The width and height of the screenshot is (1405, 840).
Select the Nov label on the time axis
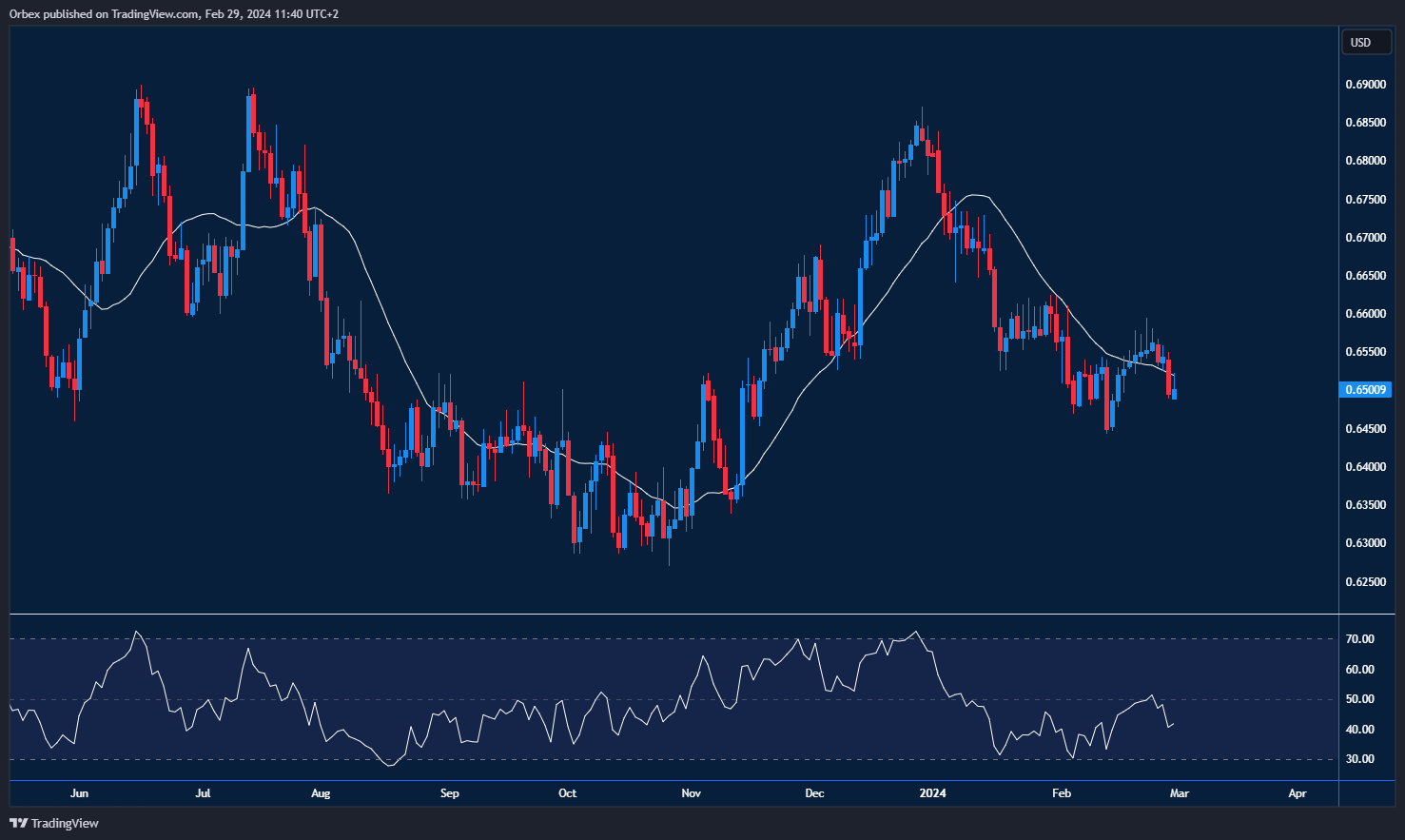point(692,793)
